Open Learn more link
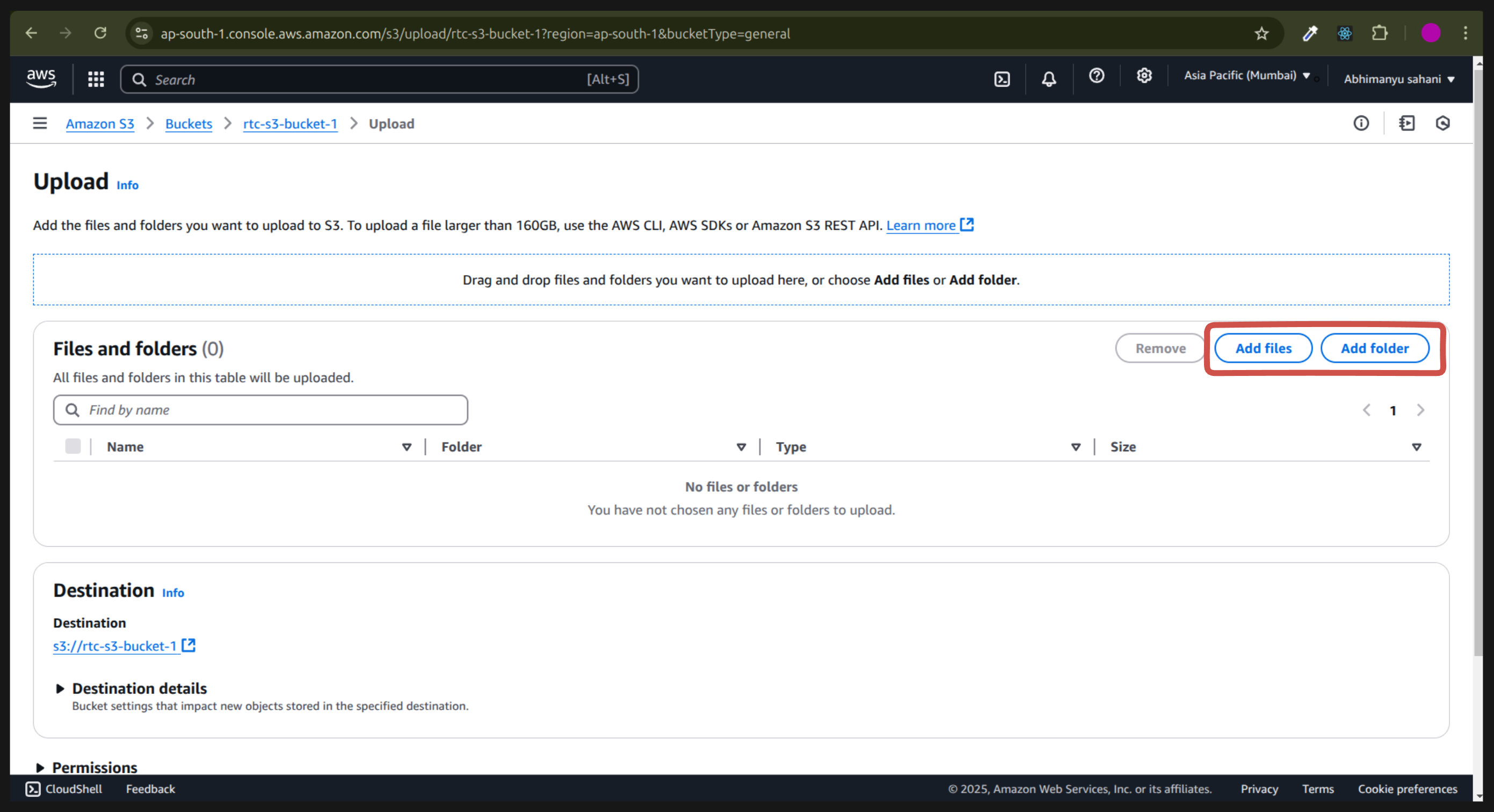 (920, 225)
